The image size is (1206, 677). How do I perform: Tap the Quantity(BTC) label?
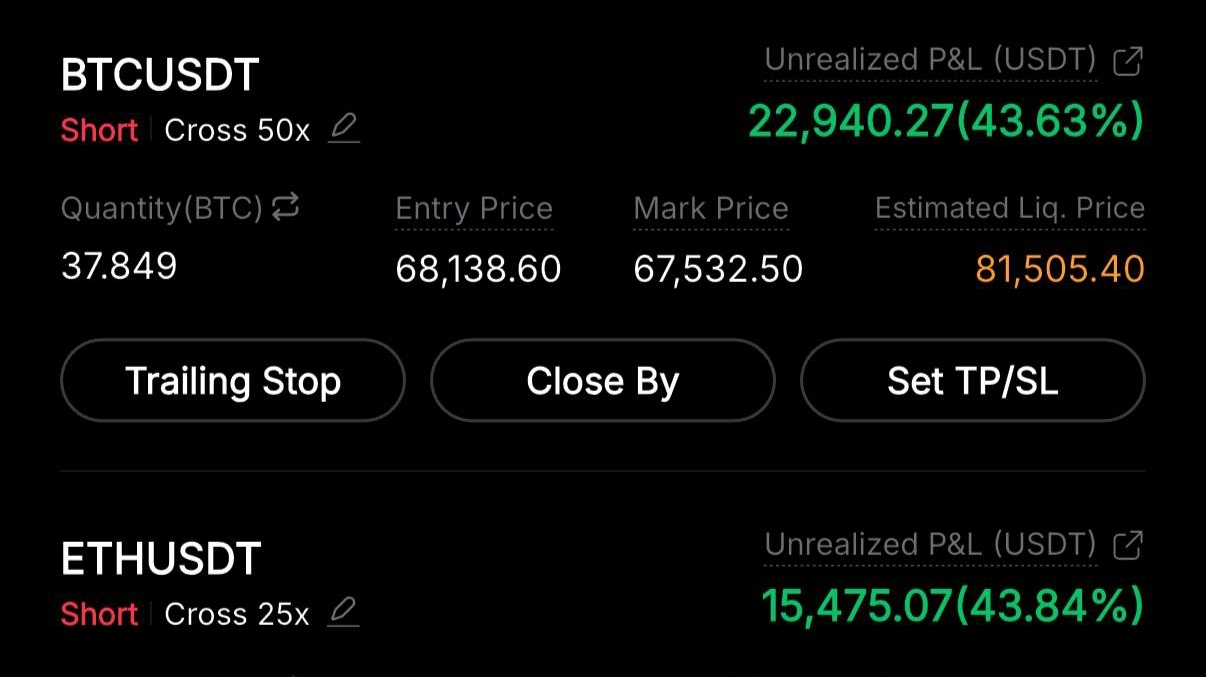161,208
